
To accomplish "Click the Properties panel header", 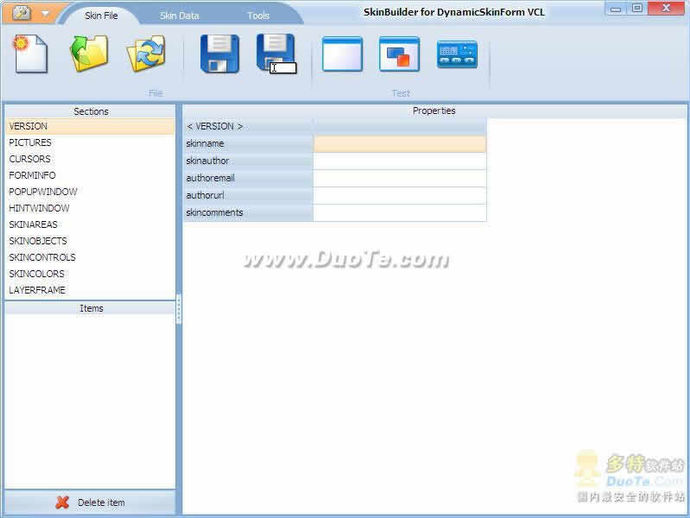I will click(434, 111).
